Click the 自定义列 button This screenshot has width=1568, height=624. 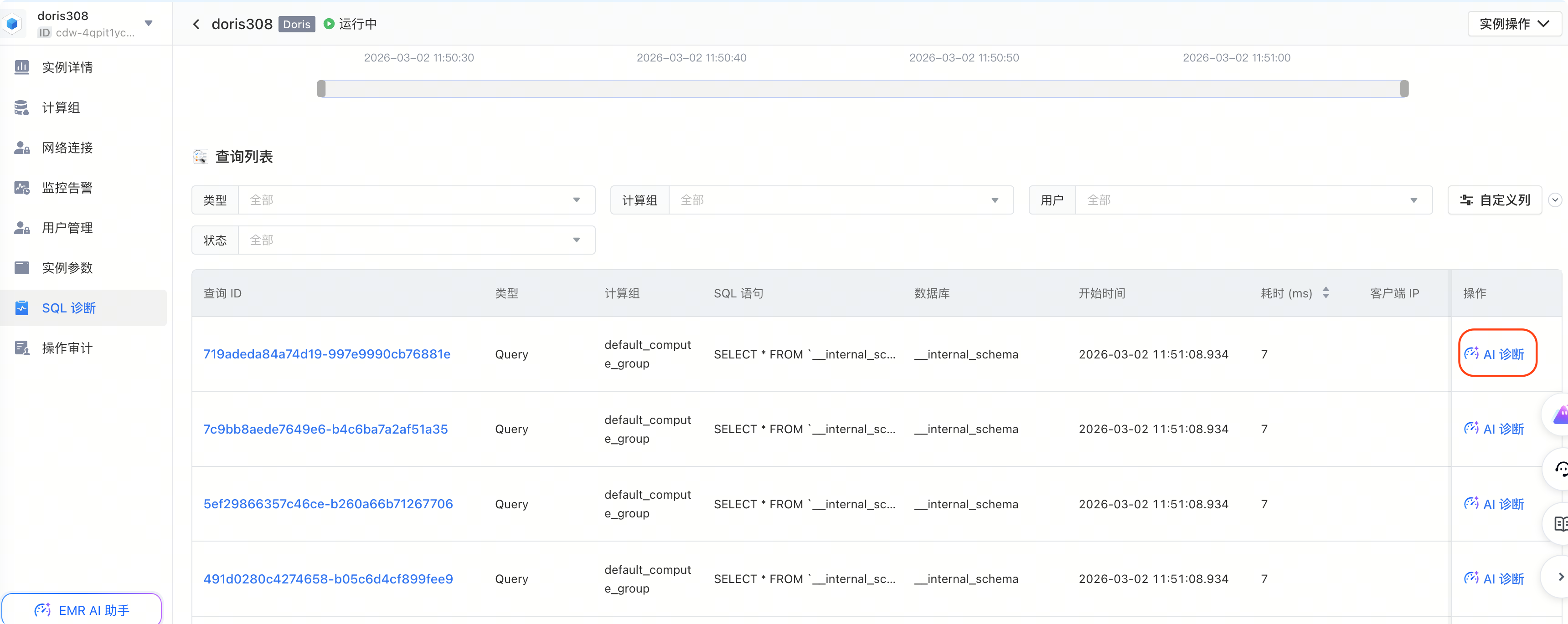(x=1494, y=200)
